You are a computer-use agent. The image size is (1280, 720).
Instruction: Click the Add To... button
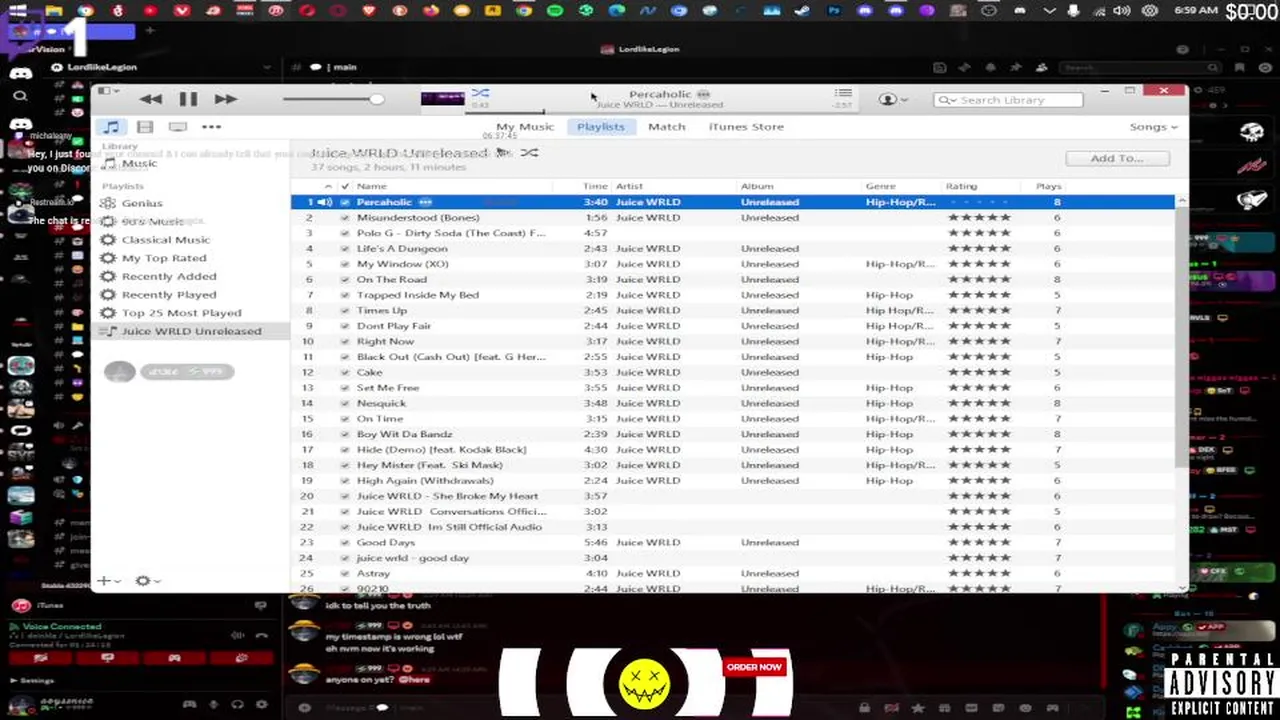(x=1117, y=158)
